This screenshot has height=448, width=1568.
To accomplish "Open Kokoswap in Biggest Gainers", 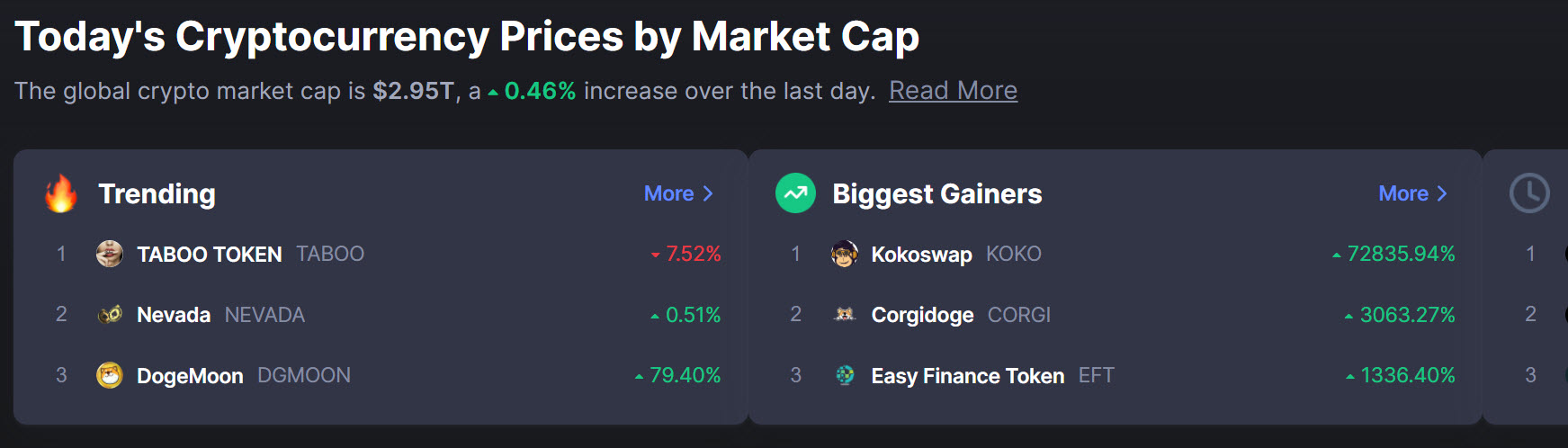I will (x=921, y=255).
